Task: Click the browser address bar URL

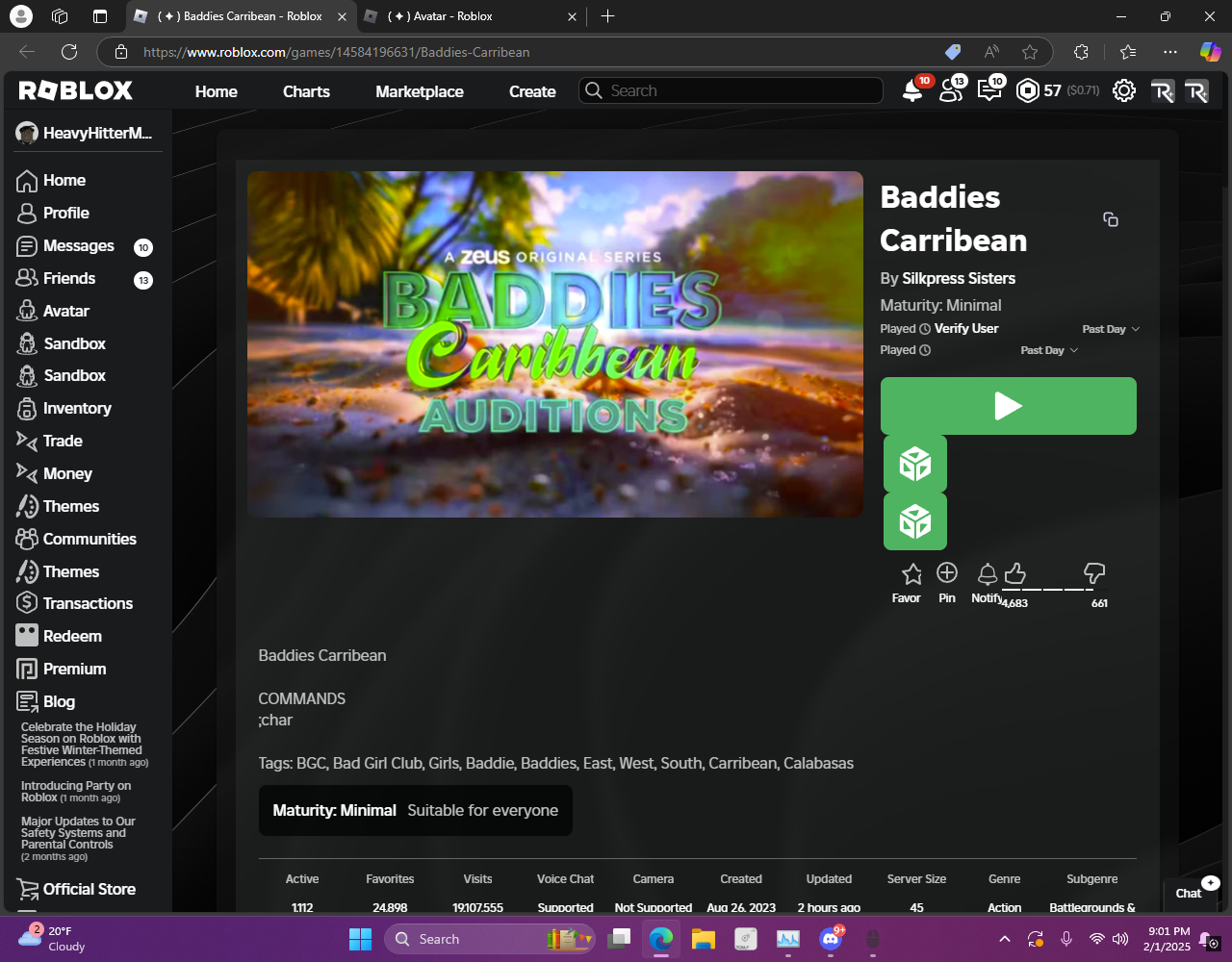Action: click(337, 52)
